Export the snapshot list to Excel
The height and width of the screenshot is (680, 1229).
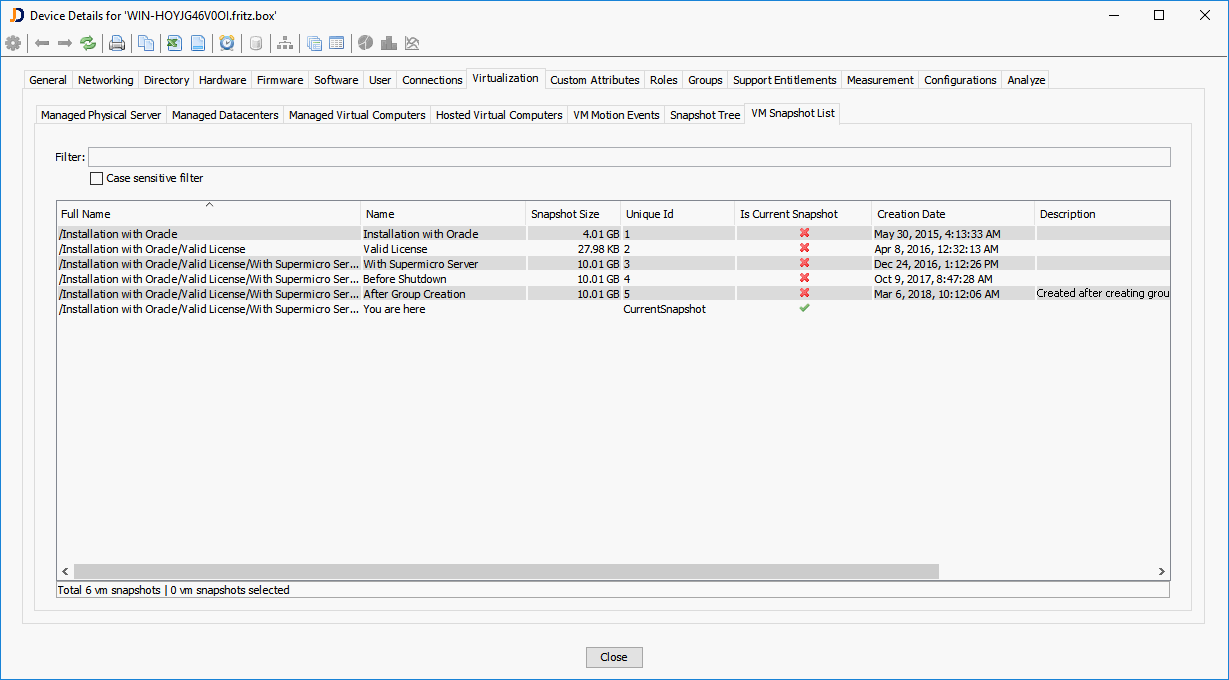click(172, 43)
